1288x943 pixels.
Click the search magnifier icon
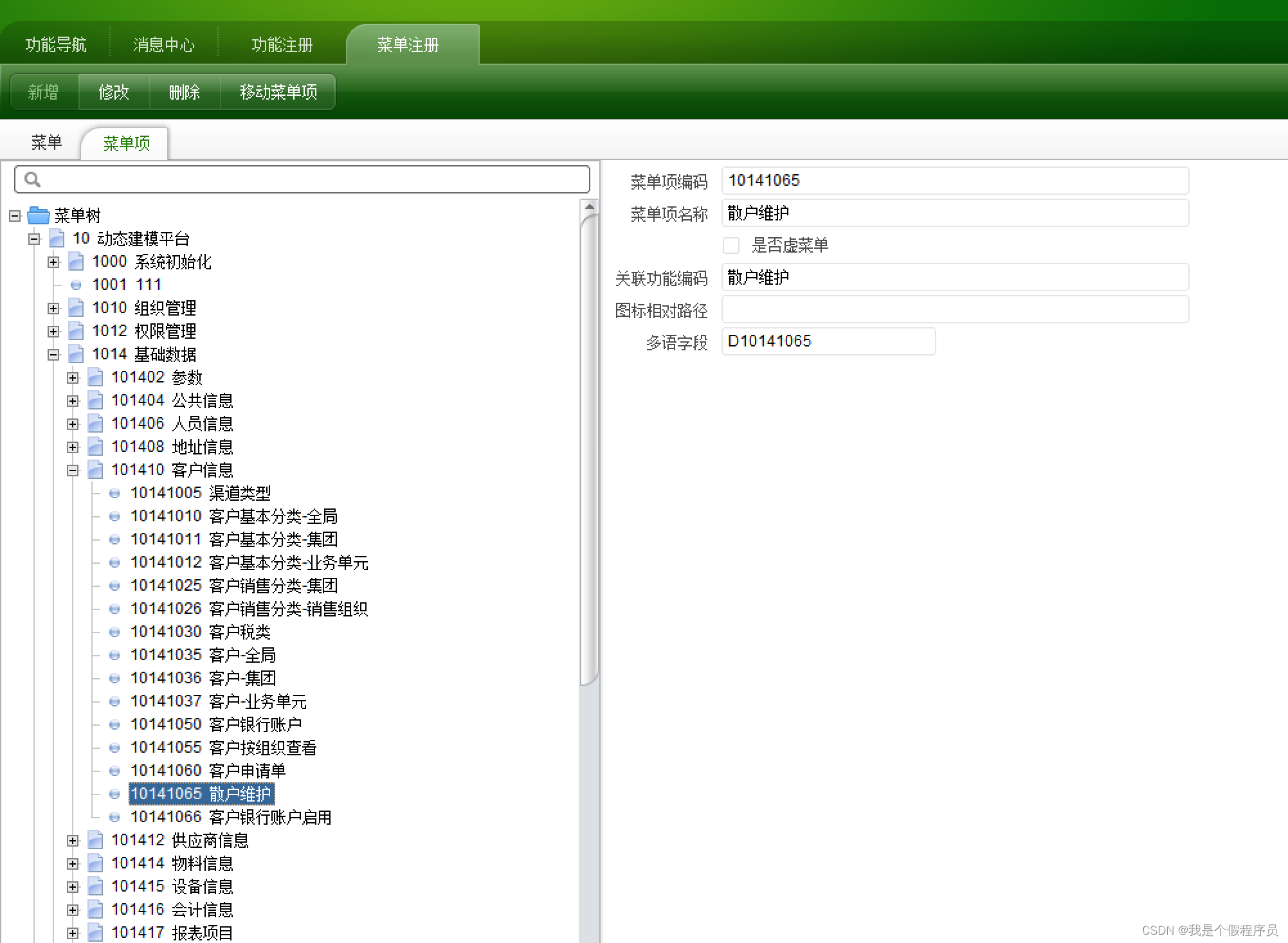(x=32, y=180)
